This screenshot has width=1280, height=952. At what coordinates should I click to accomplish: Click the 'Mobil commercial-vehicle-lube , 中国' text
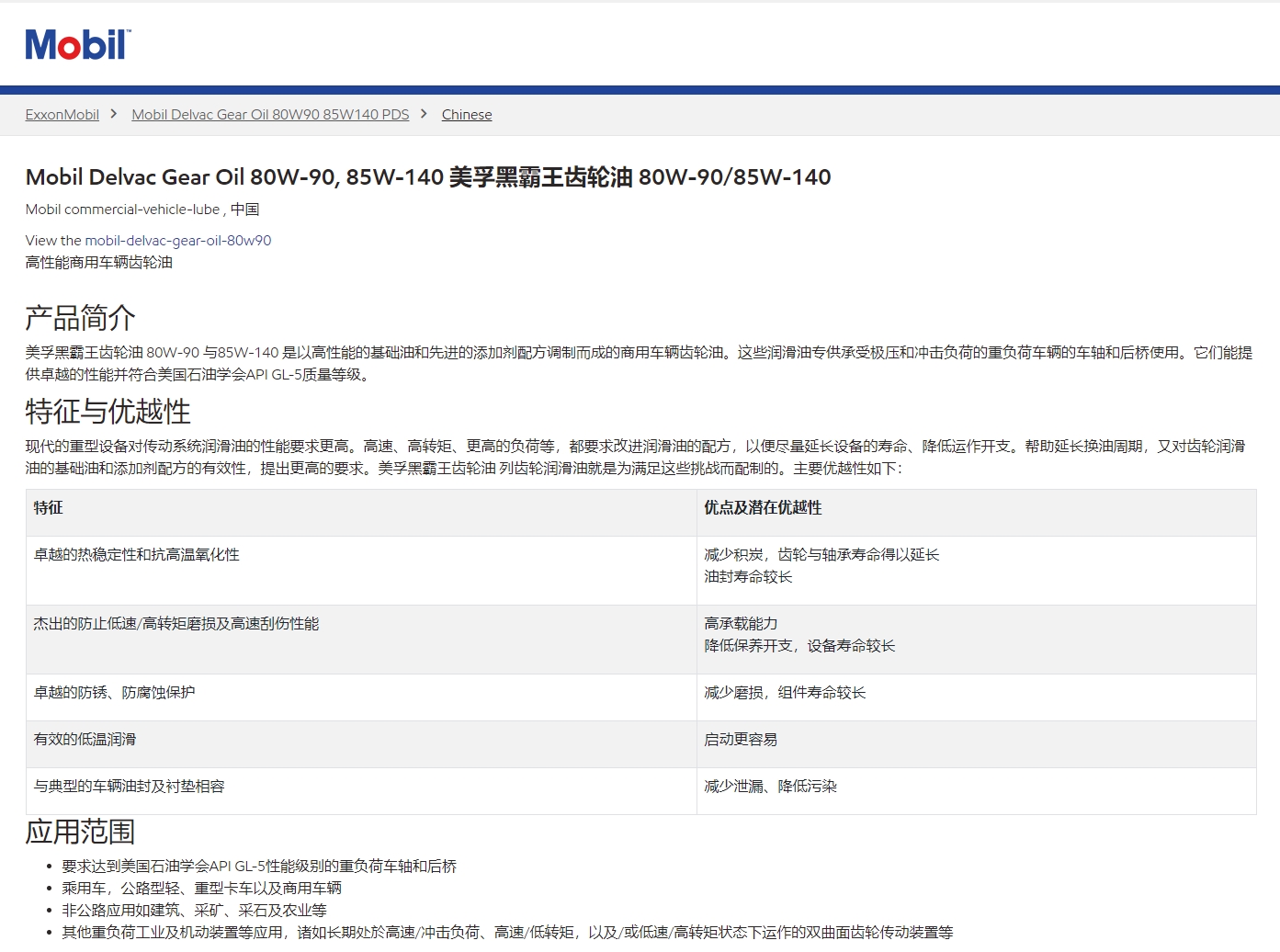142,210
